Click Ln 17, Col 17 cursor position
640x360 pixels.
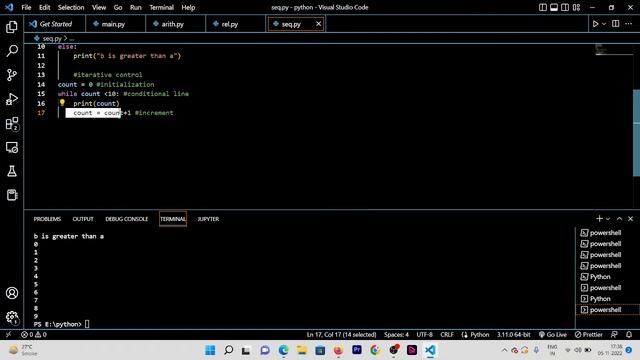pos(341,335)
